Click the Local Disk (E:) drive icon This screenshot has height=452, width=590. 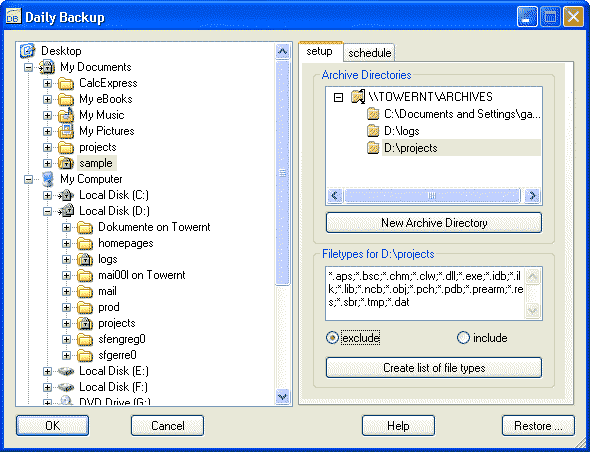(x=66, y=371)
